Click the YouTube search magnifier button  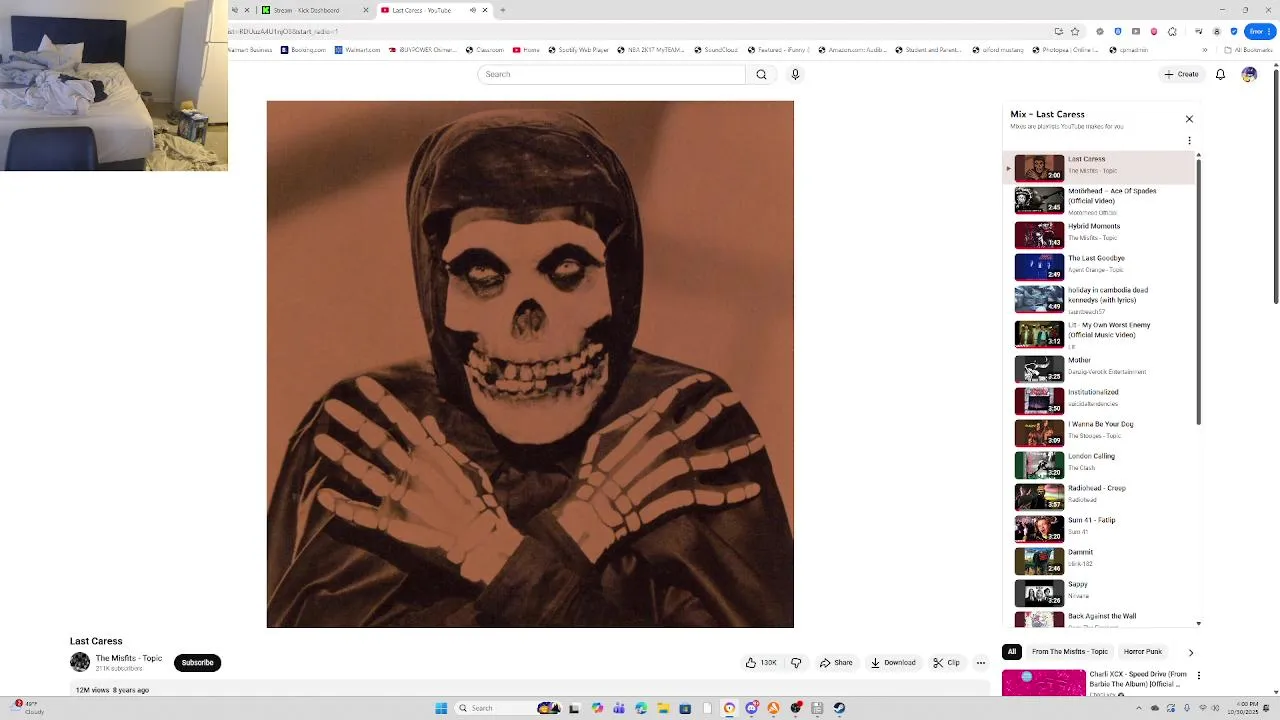(x=761, y=74)
